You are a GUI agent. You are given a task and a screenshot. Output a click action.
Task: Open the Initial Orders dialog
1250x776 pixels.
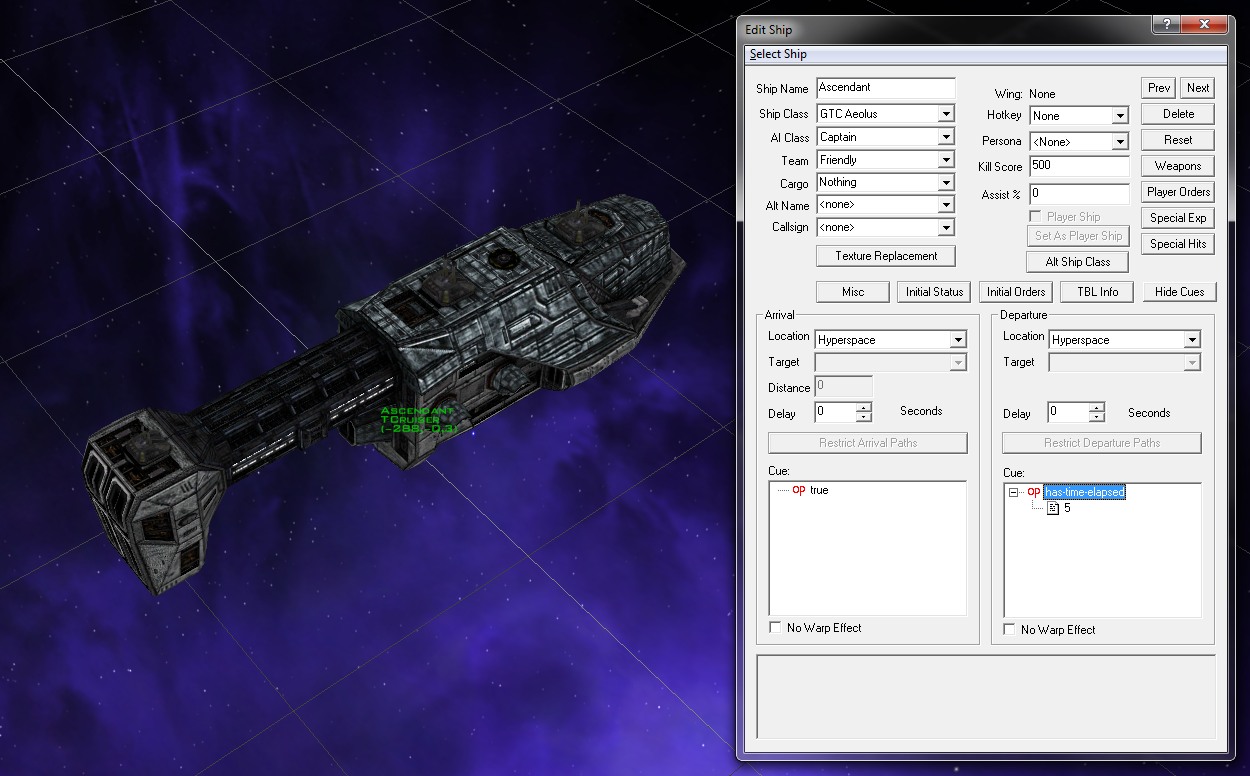(1016, 292)
